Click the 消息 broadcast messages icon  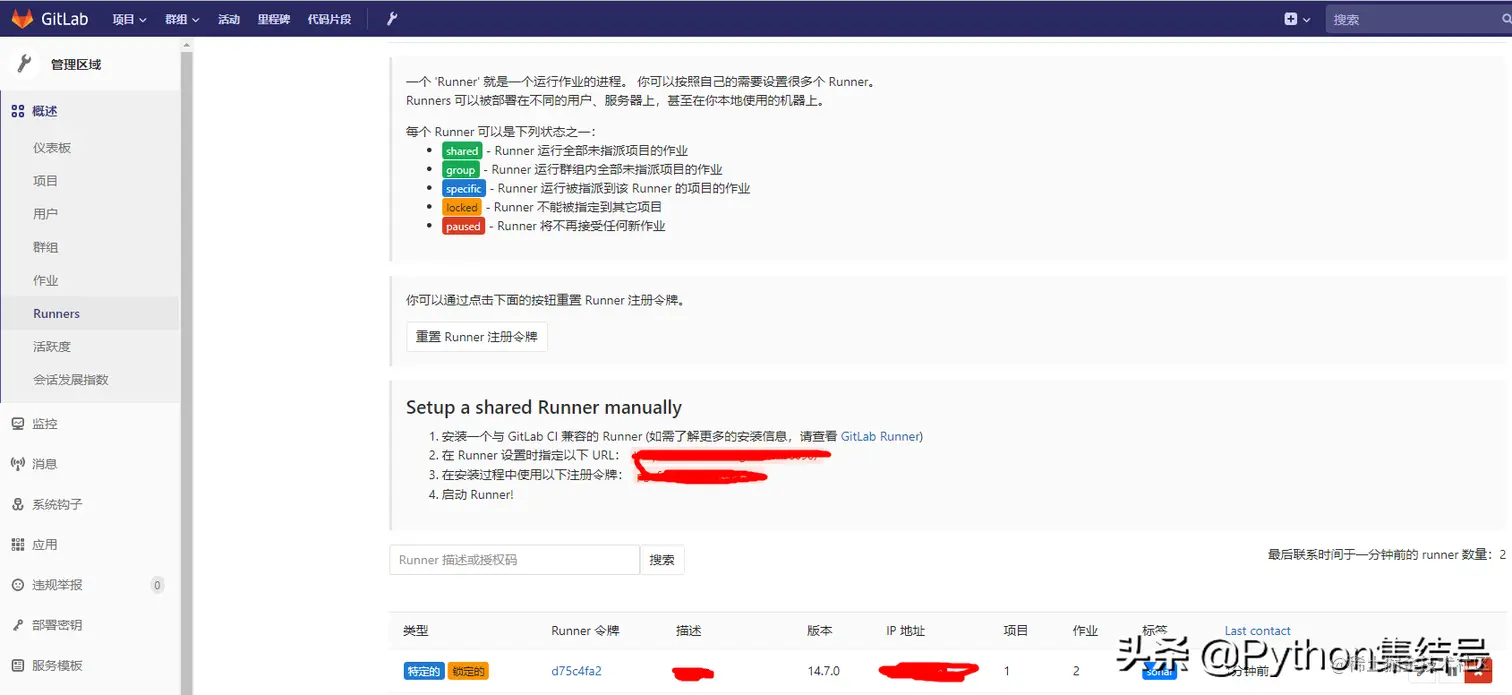coord(17,463)
